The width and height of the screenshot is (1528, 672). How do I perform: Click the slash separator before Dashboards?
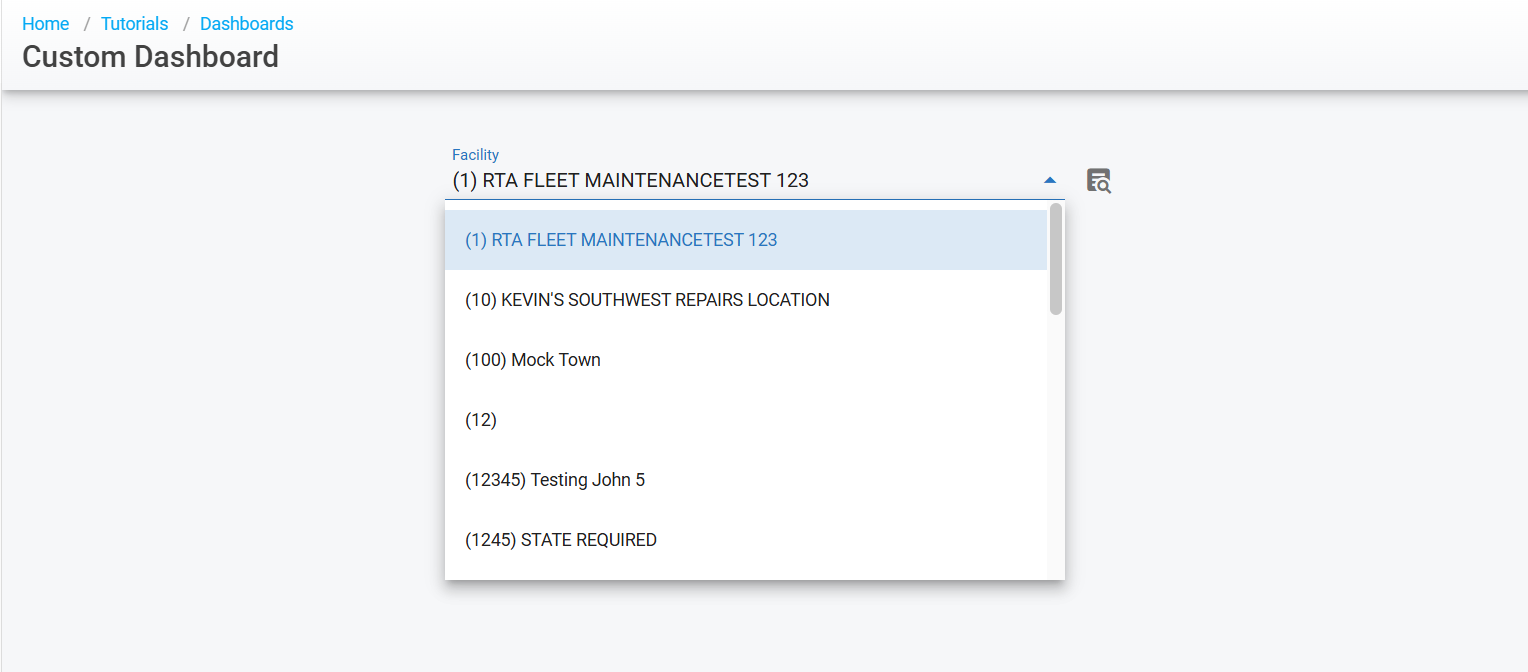[185, 24]
